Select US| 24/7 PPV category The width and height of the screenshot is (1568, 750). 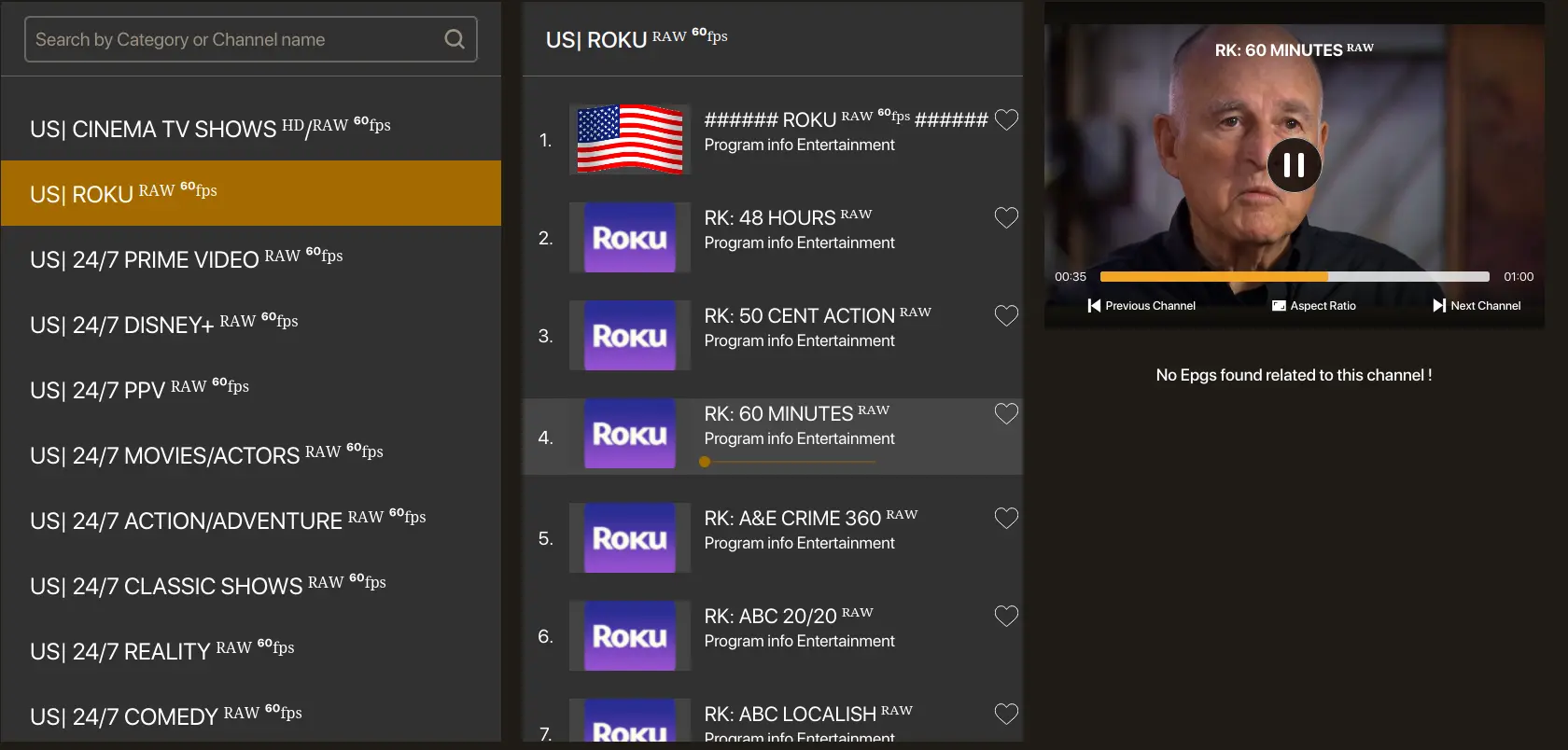pyautogui.click(x=250, y=389)
